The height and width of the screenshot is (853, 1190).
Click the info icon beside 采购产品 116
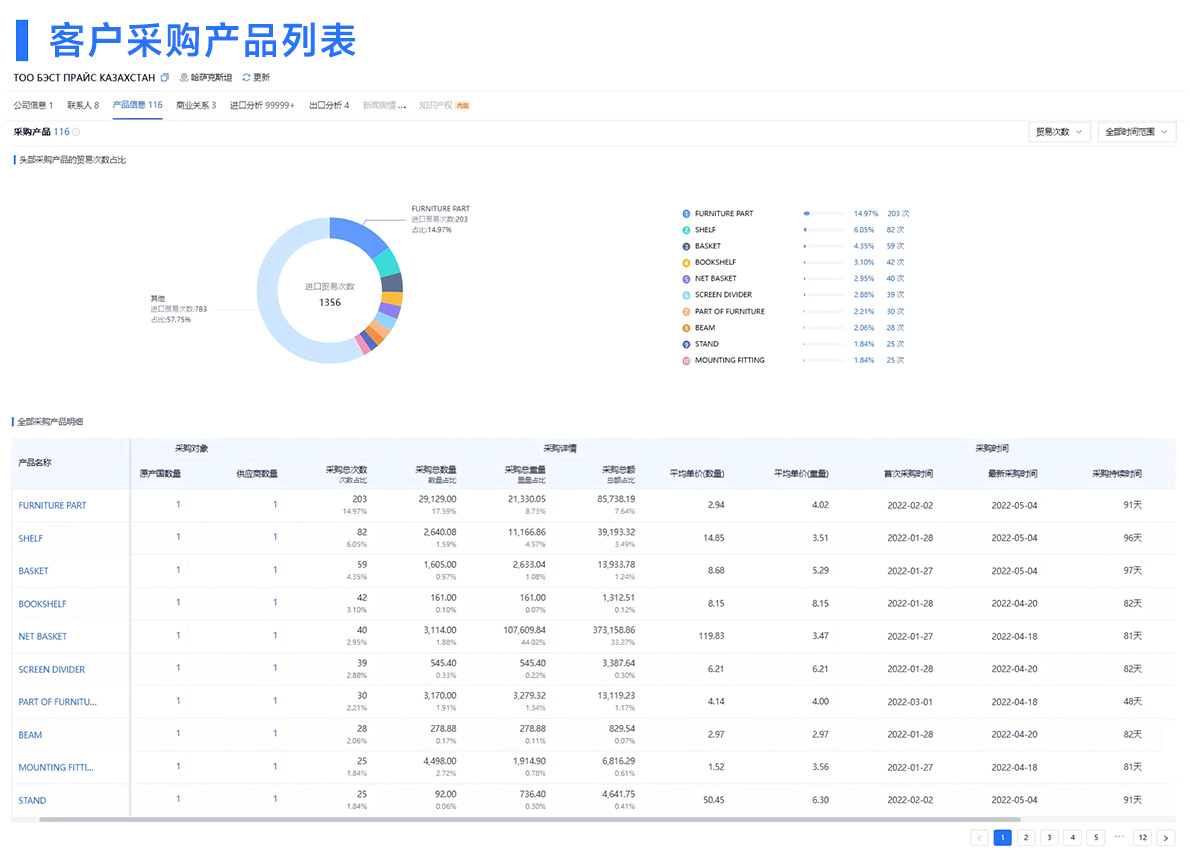(76, 132)
